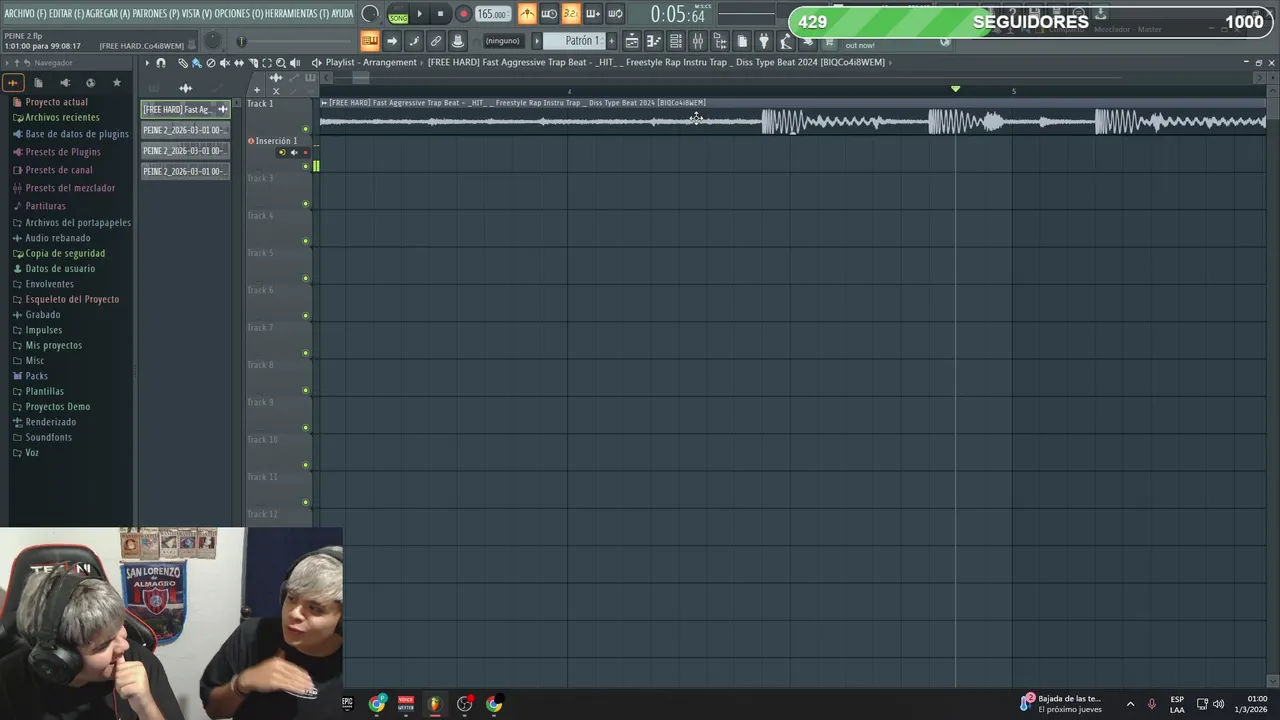The height and width of the screenshot is (720, 1280).
Task: Open browser sounds tab waveform icon
Action: (13, 83)
